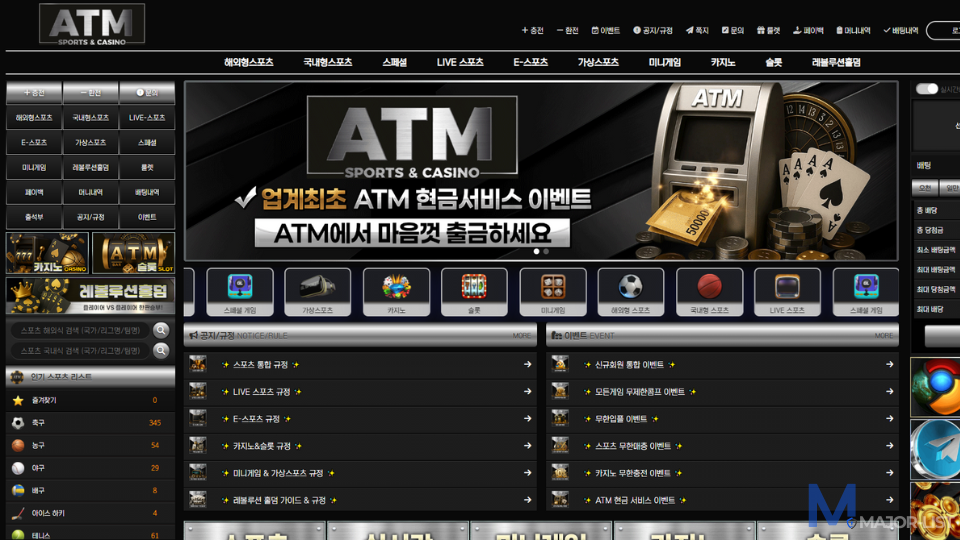Viewport: 960px width, 540px height.
Task: Open 해외형스포츠 in main navigation
Action: [x=249, y=62]
